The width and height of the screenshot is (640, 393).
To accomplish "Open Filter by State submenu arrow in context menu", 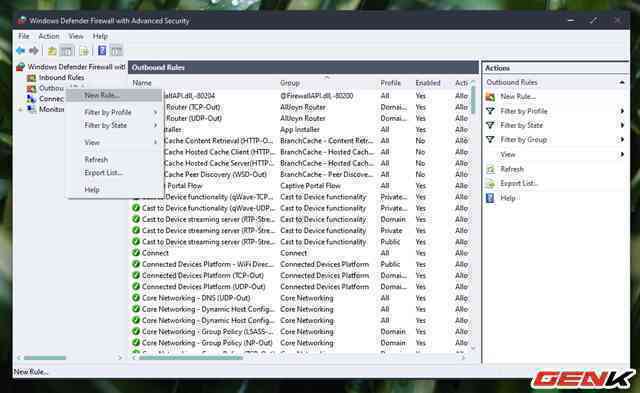I will point(156,125).
